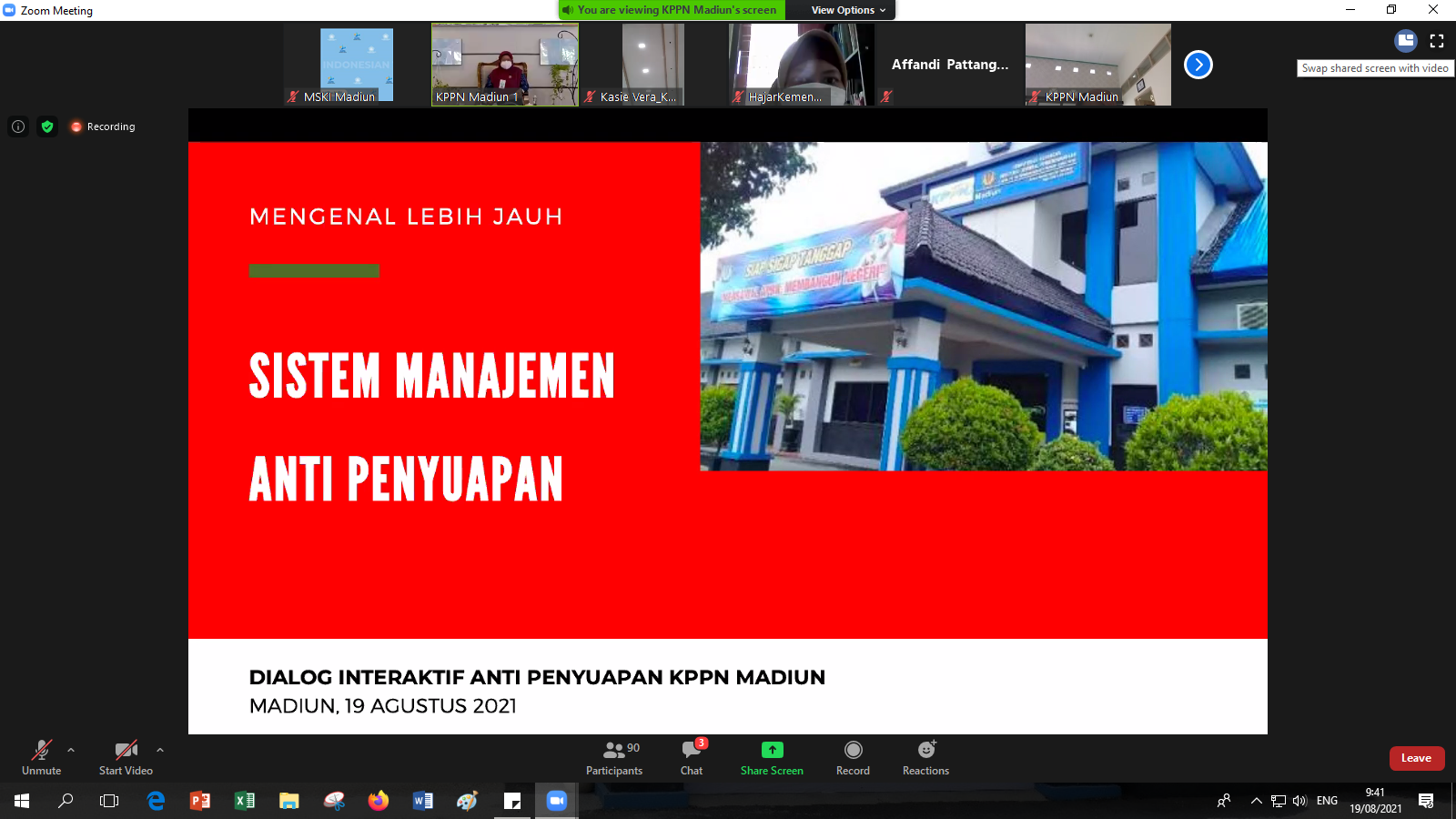Toggle meeting recording with Record
This screenshot has width=1456, height=819.
[853, 757]
